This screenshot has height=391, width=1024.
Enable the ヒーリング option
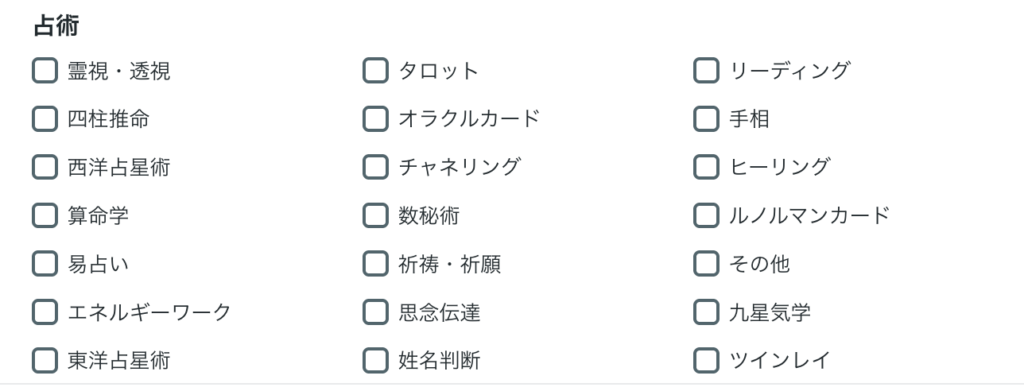706,167
